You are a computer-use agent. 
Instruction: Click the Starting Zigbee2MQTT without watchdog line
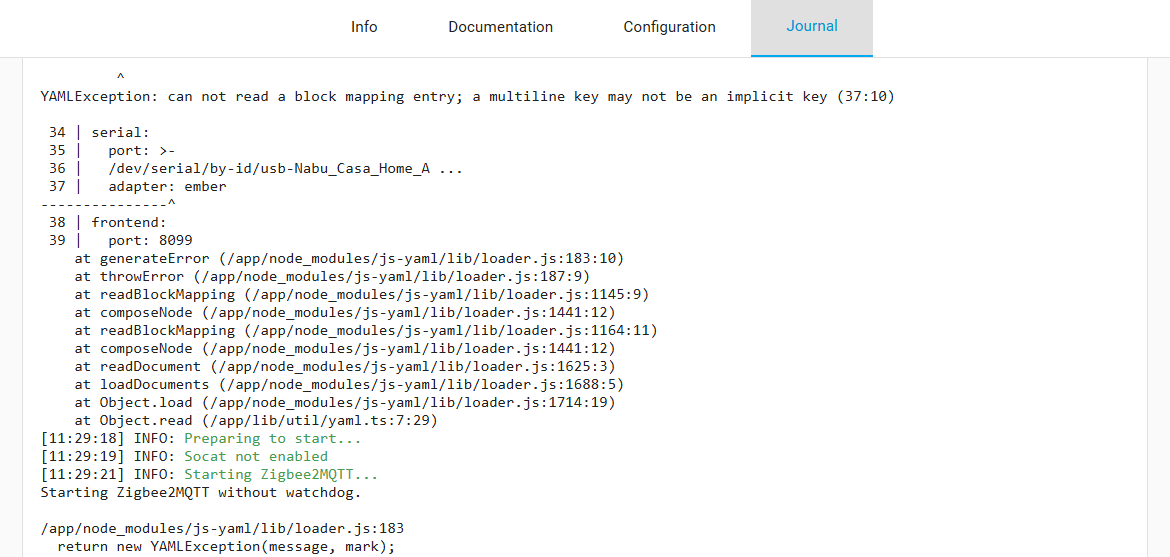[200, 493]
